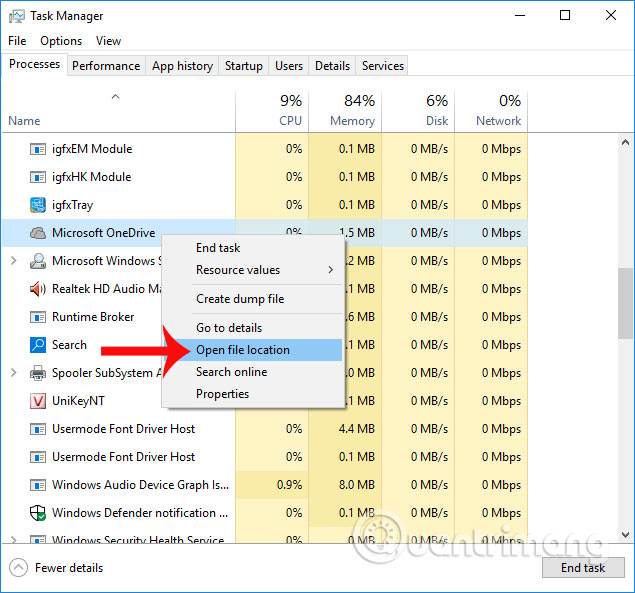
Task: Click the second Usermode Font Driver Host icon
Action: pyautogui.click(x=38, y=457)
